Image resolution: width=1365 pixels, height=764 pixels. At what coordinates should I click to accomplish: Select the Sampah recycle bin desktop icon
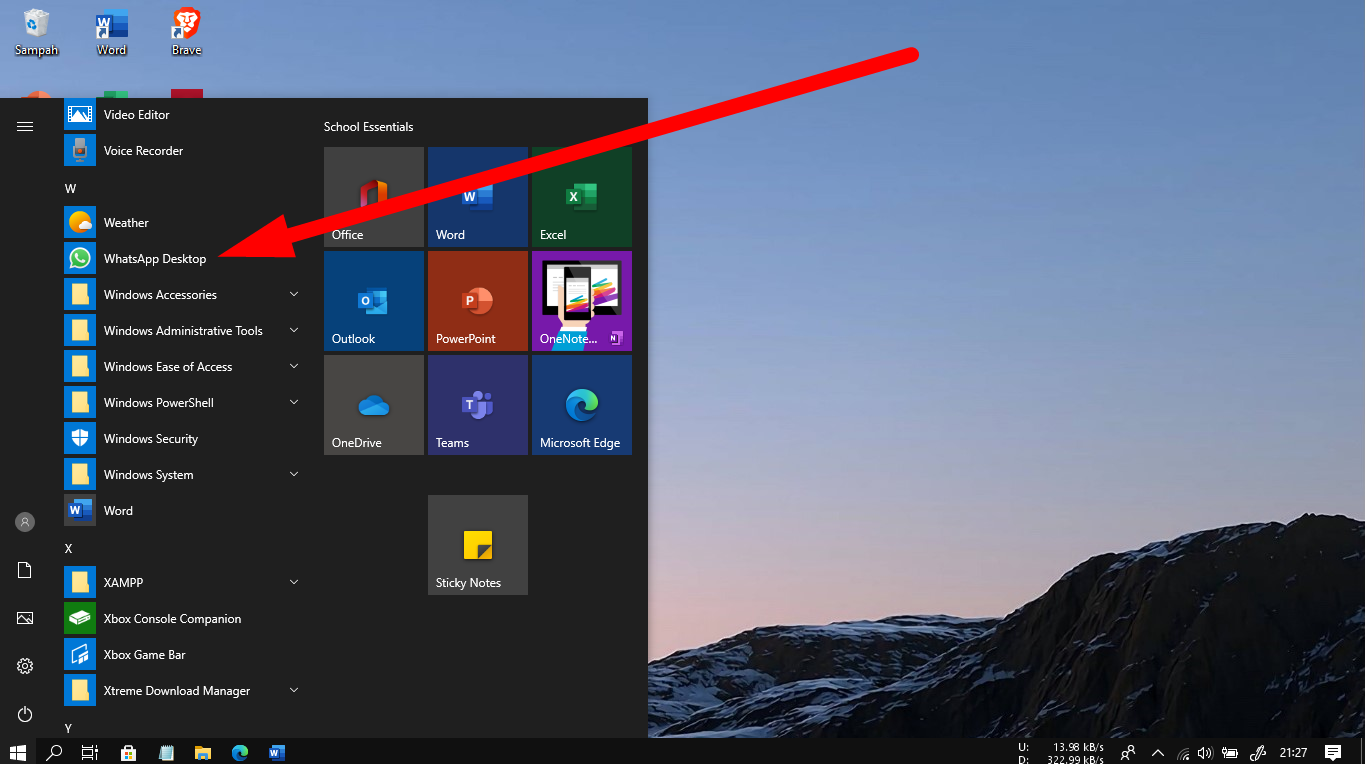point(37,32)
